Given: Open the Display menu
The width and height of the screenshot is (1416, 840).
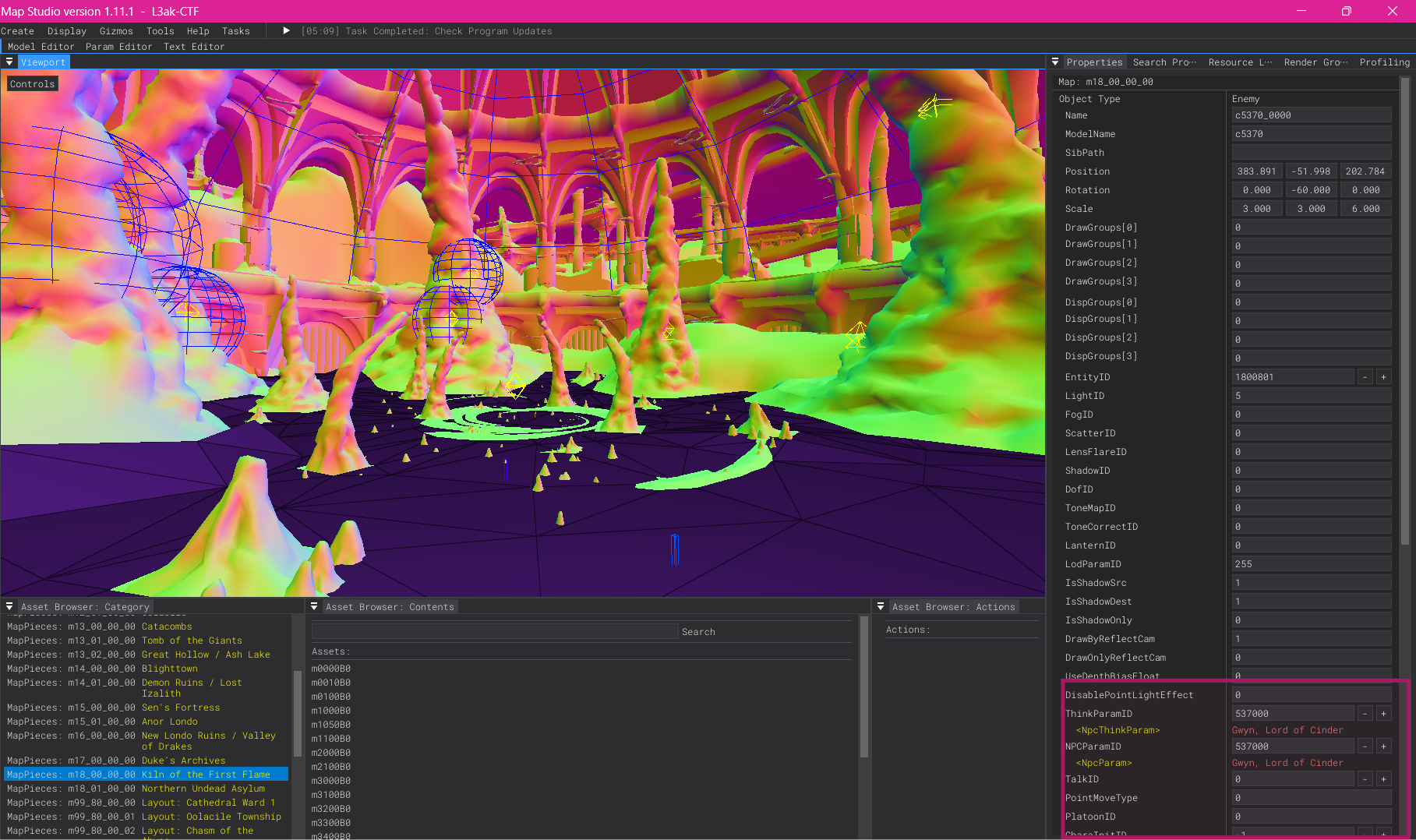Looking at the screenshot, I should [67, 31].
